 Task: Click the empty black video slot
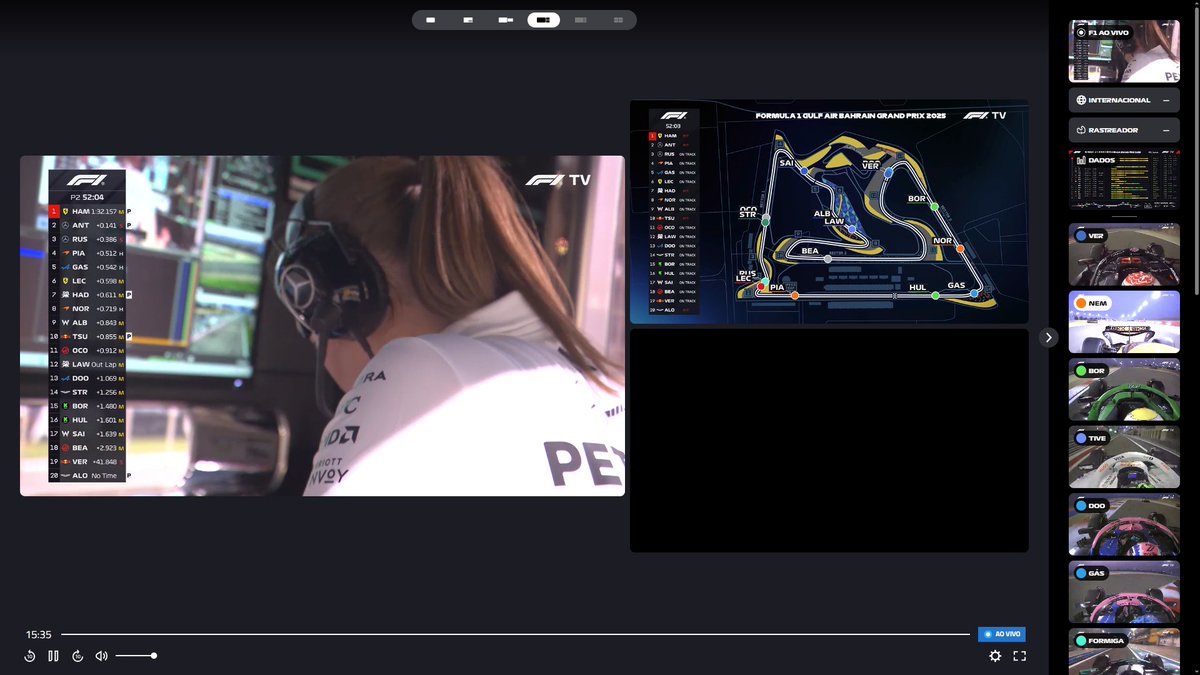[x=829, y=440]
